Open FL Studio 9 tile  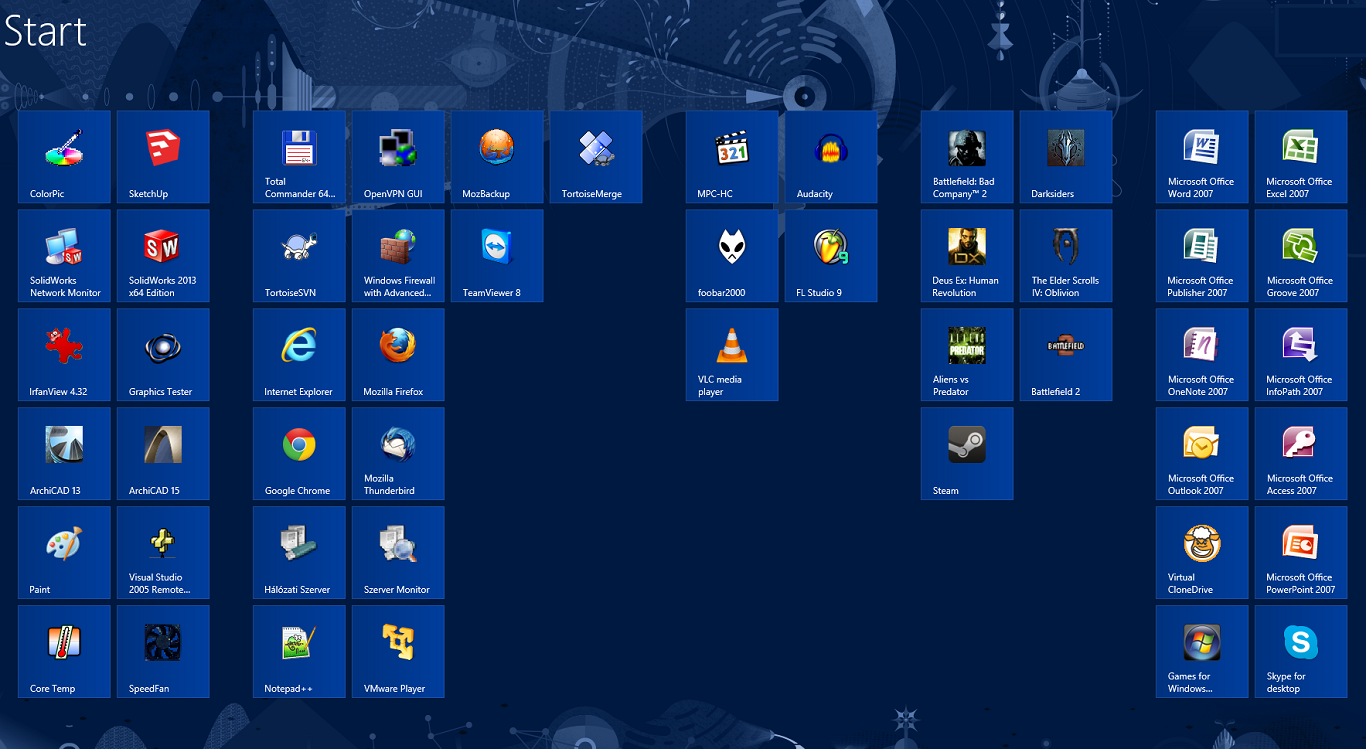coord(831,256)
